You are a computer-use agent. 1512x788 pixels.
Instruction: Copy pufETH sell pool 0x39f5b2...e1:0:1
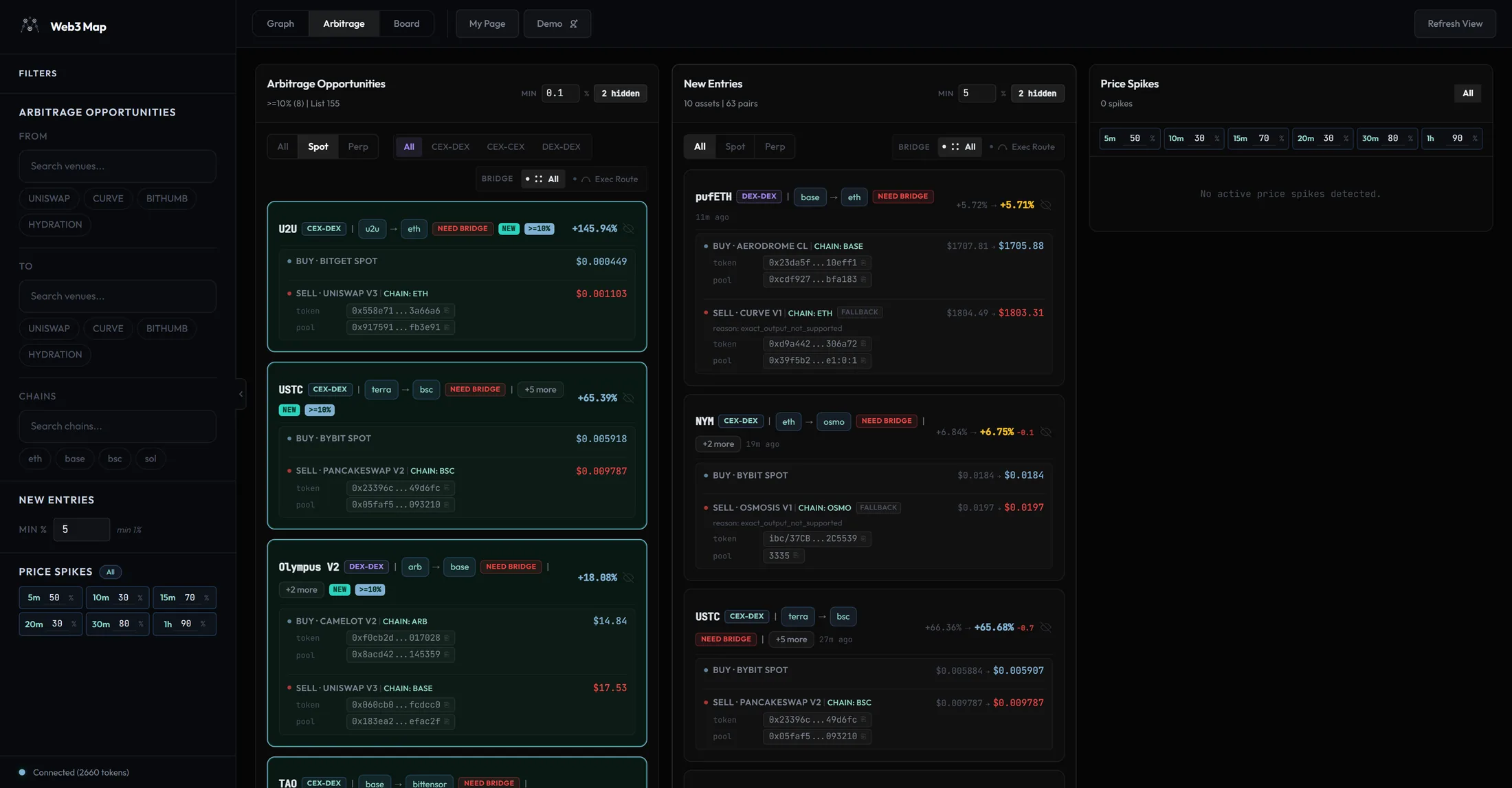(x=863, y=360)
